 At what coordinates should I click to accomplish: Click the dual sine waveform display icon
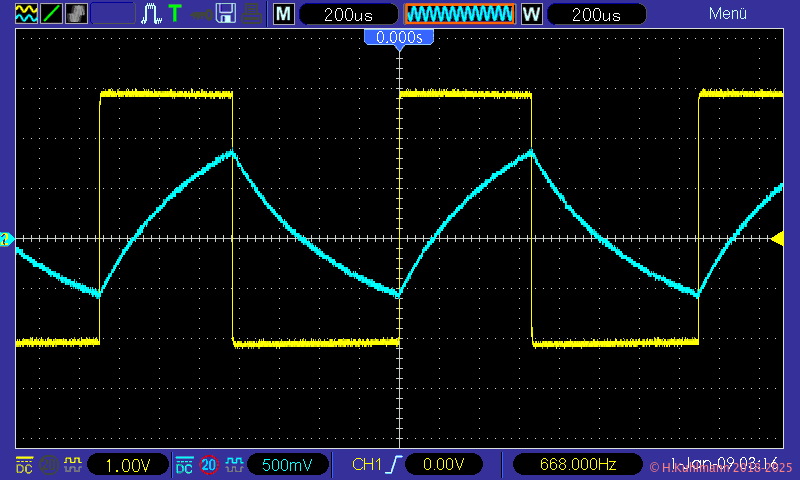tap(27, 14)
